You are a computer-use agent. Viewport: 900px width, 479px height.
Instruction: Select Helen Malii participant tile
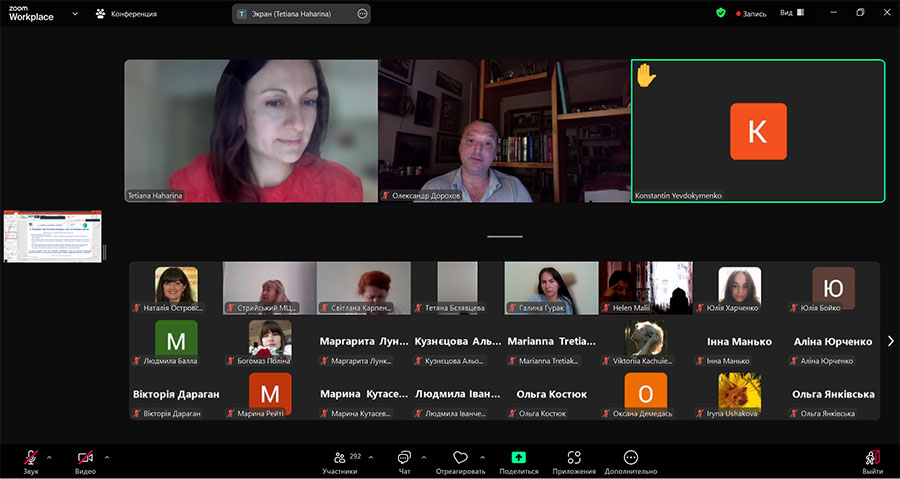pos(646,288)
